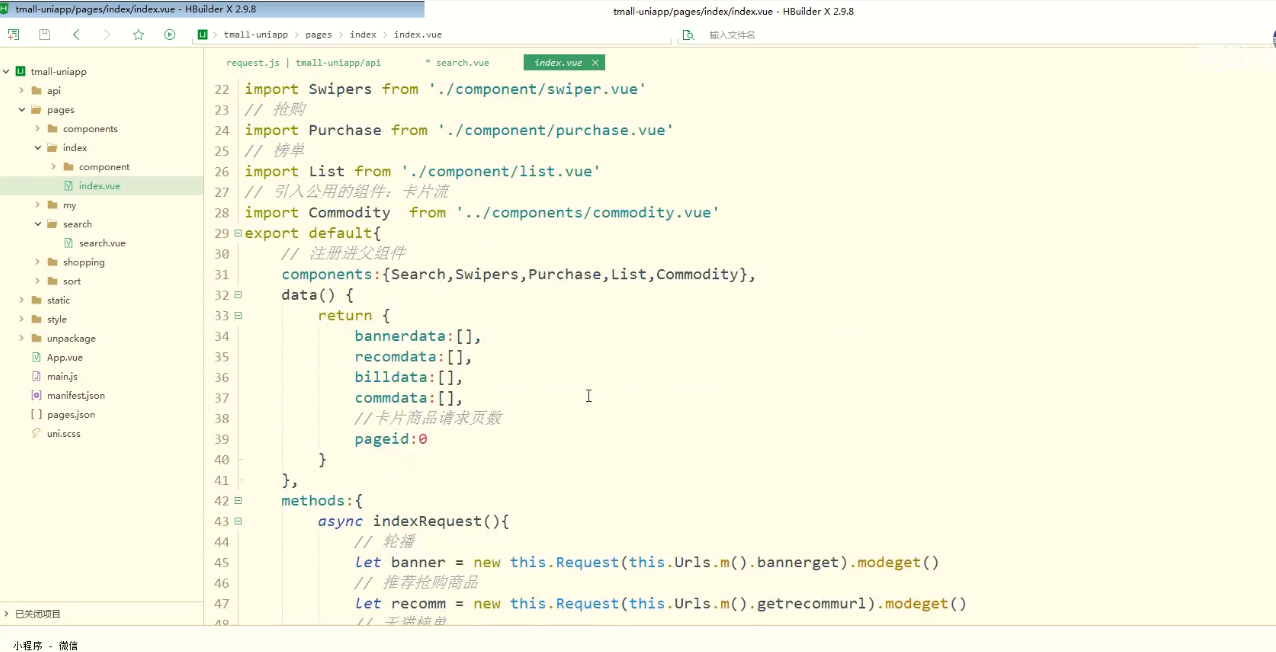Collapse the search folder arrow
This screenshot has height=652, width=1276.
pos(38,224)
